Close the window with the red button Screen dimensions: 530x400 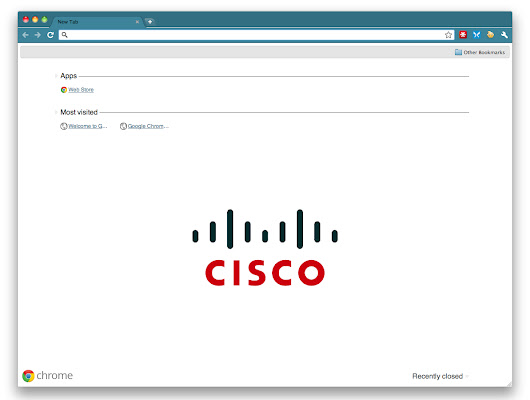26,20
